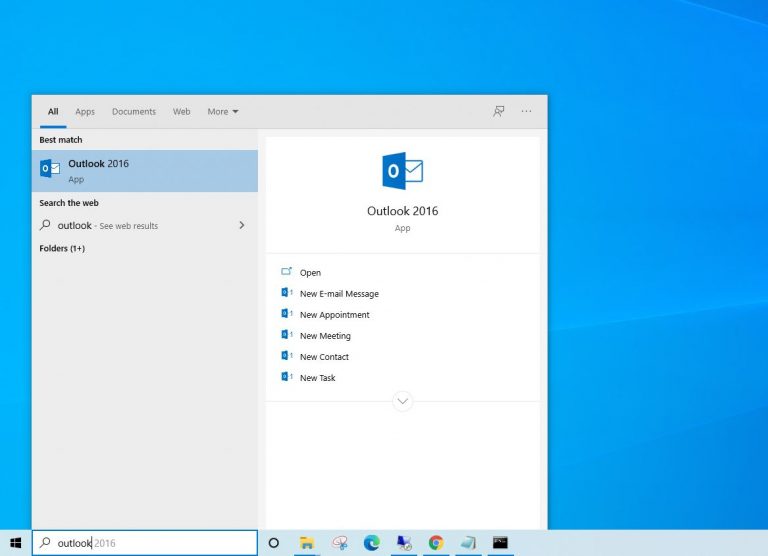This screenshot has width=768, height=556.
Task: Expand web results arrow for outlook
Action: click(241, 226)
